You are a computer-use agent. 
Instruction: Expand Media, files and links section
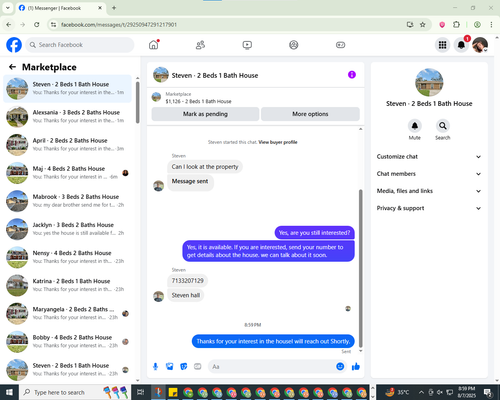click(429, 191)
